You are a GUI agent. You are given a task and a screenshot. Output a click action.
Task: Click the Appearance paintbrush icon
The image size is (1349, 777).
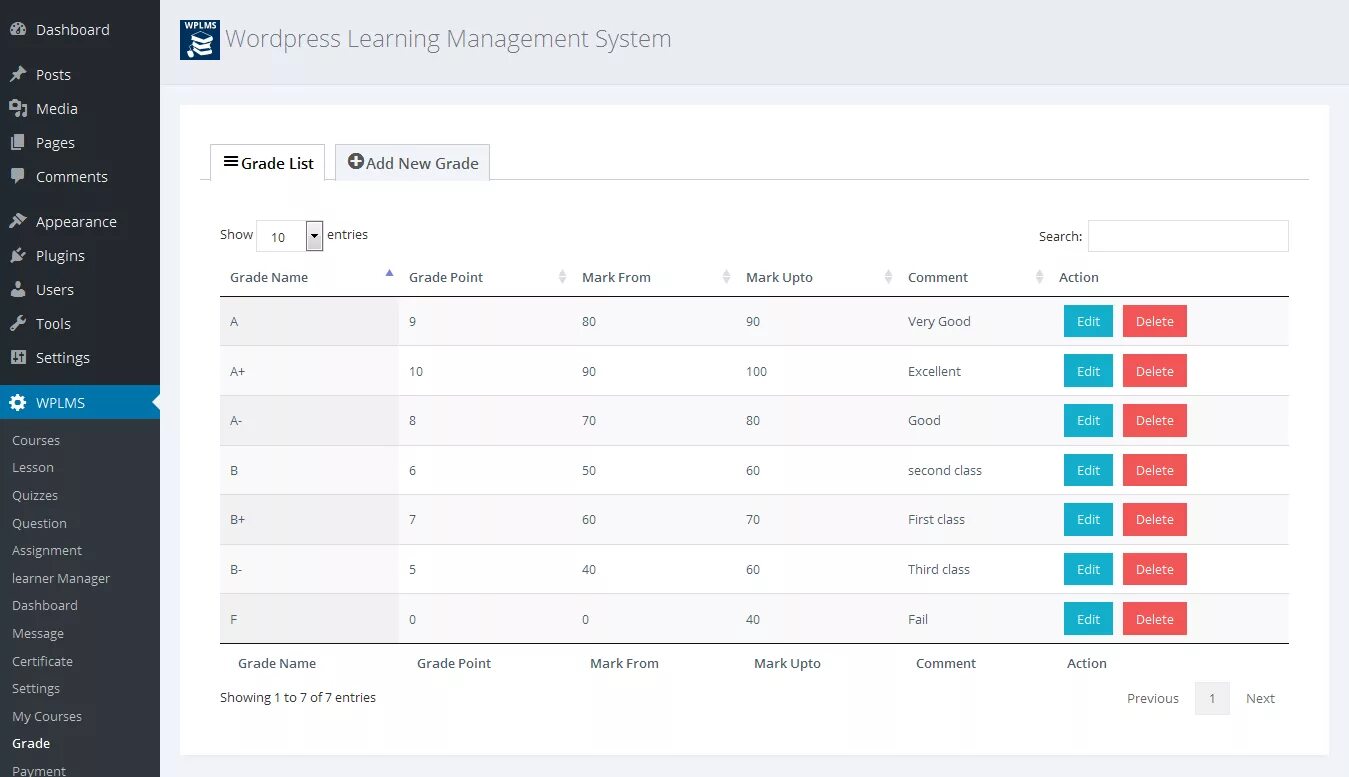coord(18,221)
